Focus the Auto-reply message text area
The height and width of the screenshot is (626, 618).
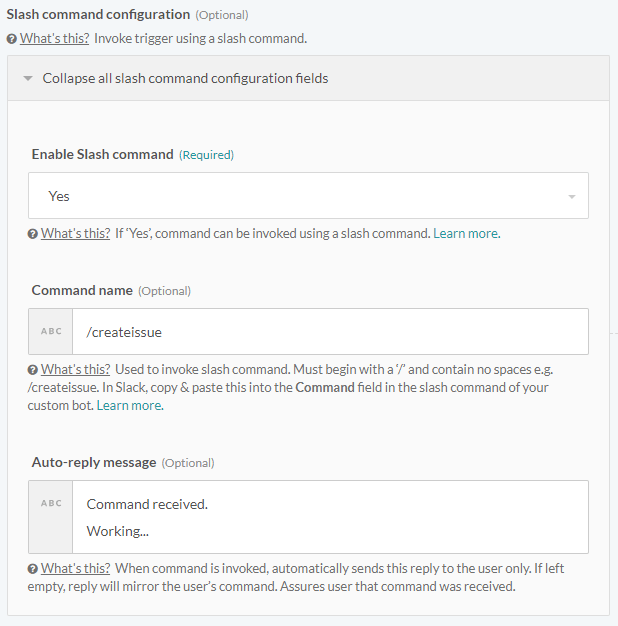click(330, 517)
